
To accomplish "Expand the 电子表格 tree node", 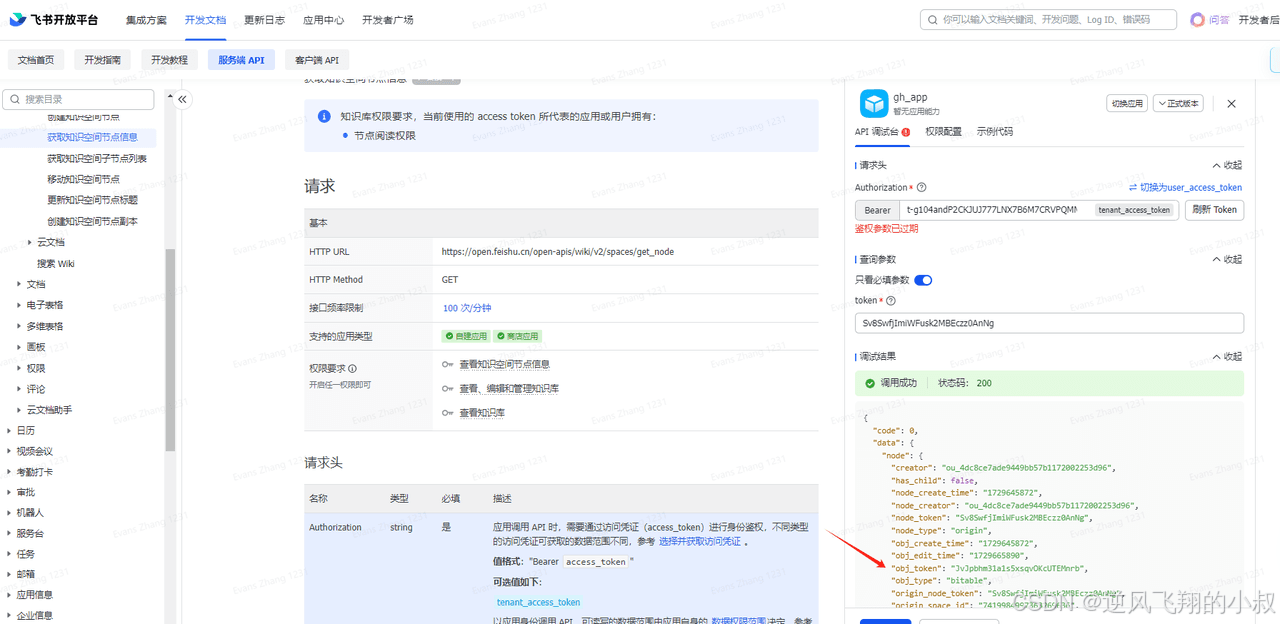I will point(20,305).
